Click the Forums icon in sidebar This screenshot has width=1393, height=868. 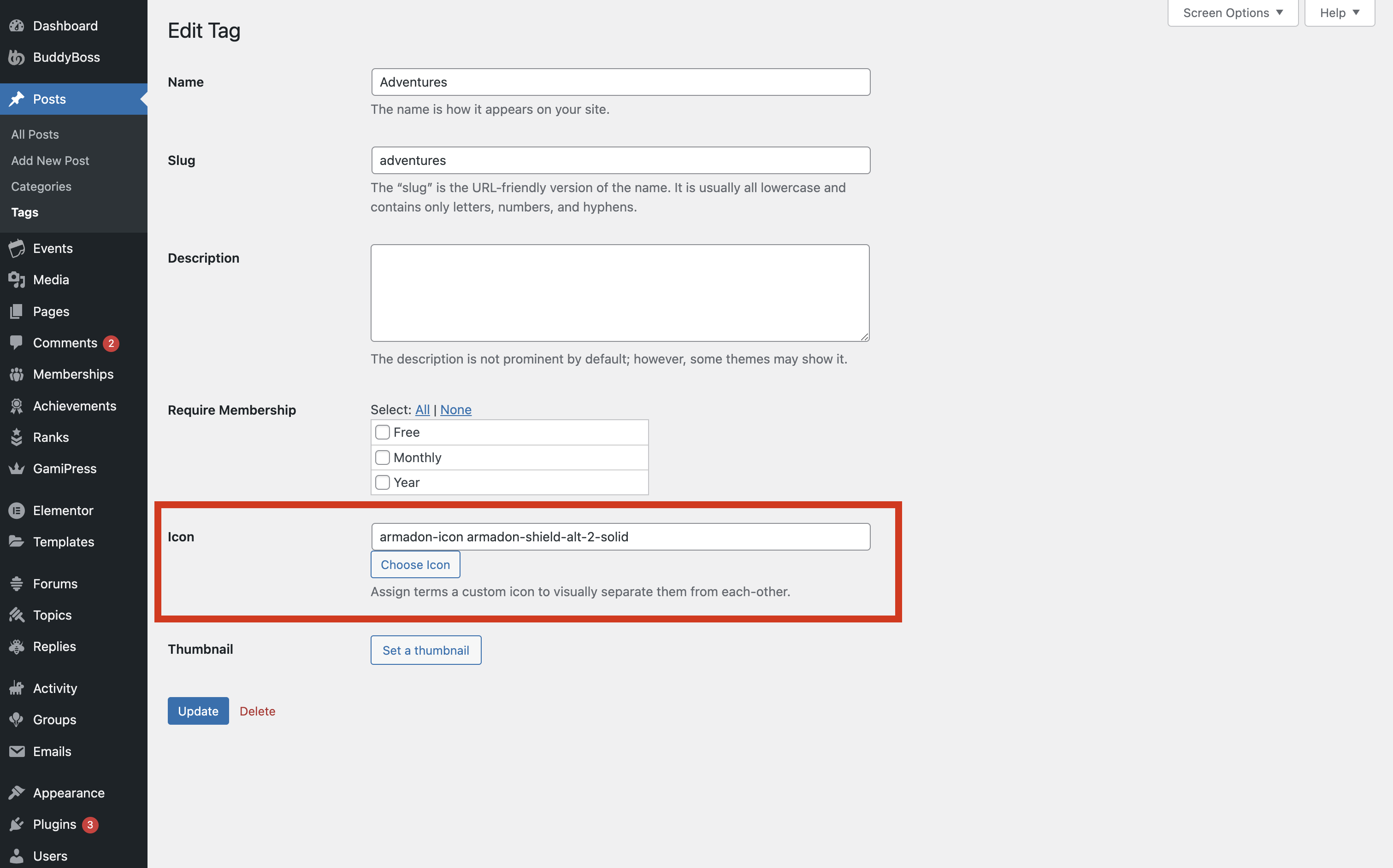click(17, 584)
